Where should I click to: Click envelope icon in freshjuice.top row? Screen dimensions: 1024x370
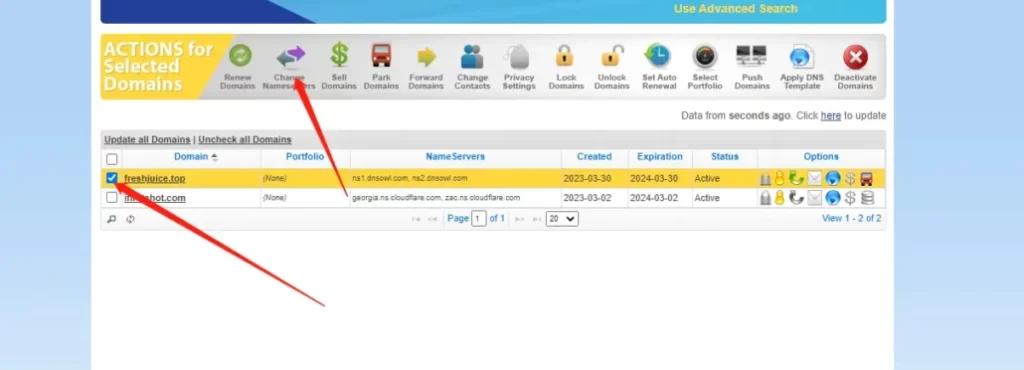[814, 179]
